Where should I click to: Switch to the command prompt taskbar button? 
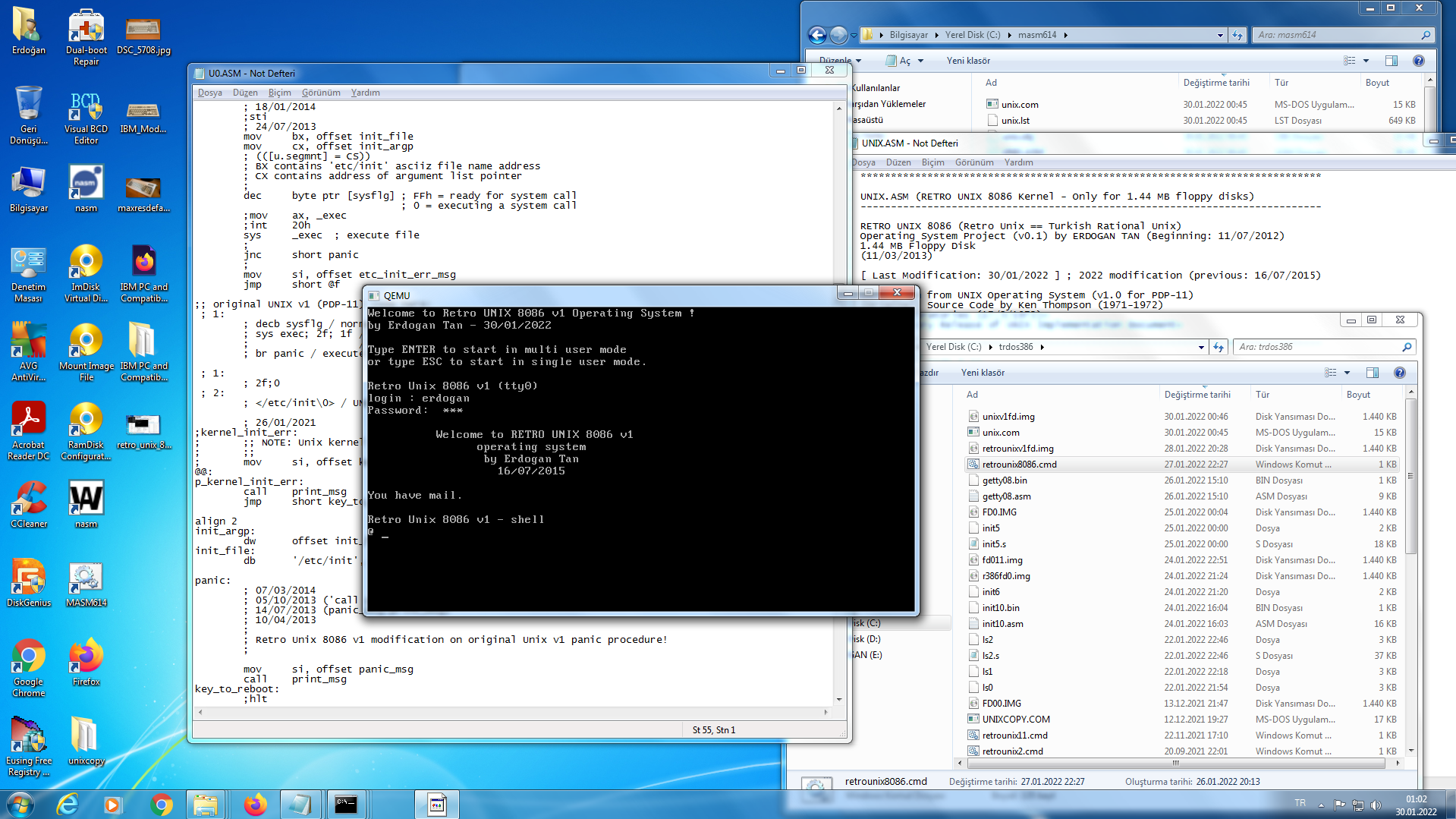click(x=346, y=804)
